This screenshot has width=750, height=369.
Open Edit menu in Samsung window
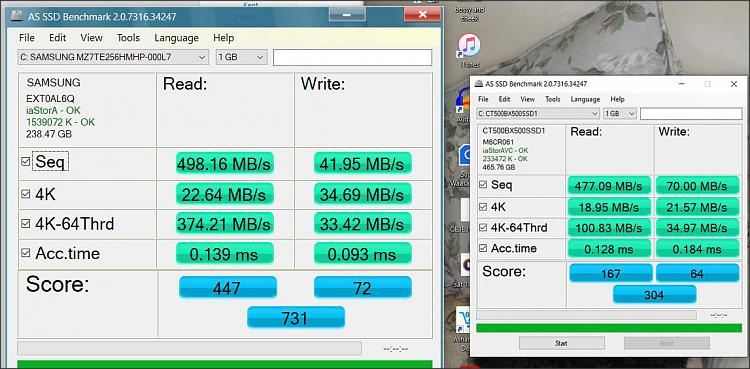point(57,38)
